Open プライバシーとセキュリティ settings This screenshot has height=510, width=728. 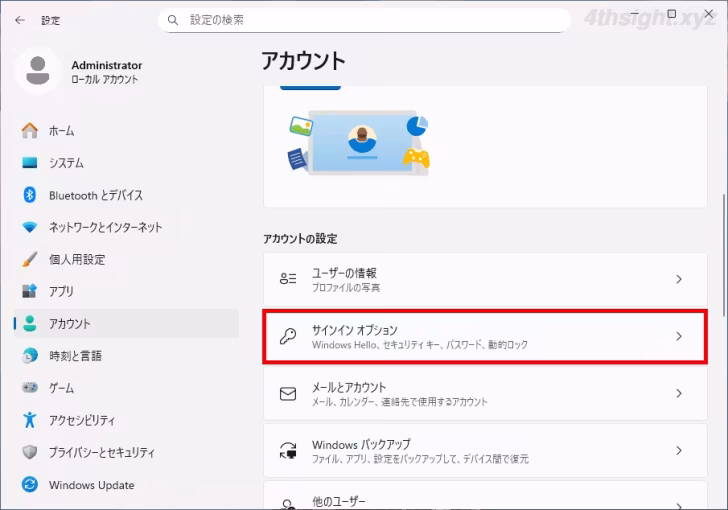click(x=126, y=452)
